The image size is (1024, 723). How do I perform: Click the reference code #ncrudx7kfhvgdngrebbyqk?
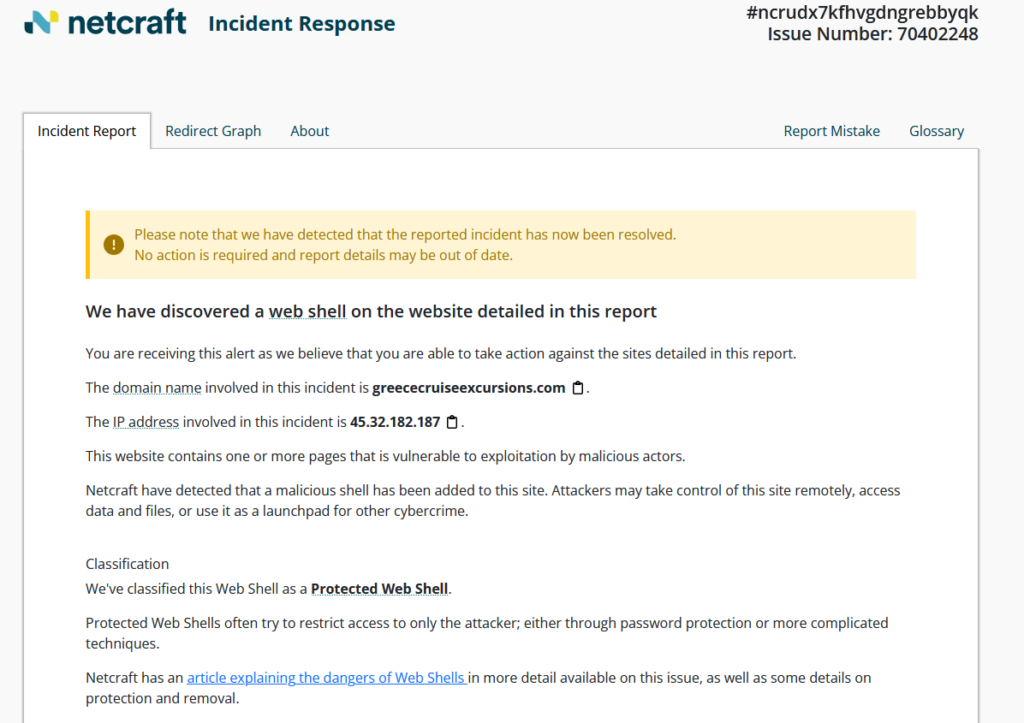pyautogui.click(x=862, y=12)
